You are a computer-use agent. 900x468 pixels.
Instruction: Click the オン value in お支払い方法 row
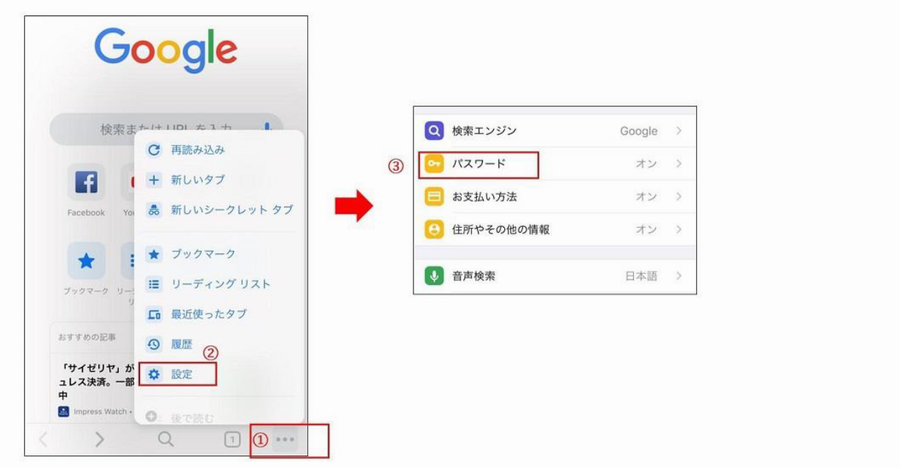(646, 196)
